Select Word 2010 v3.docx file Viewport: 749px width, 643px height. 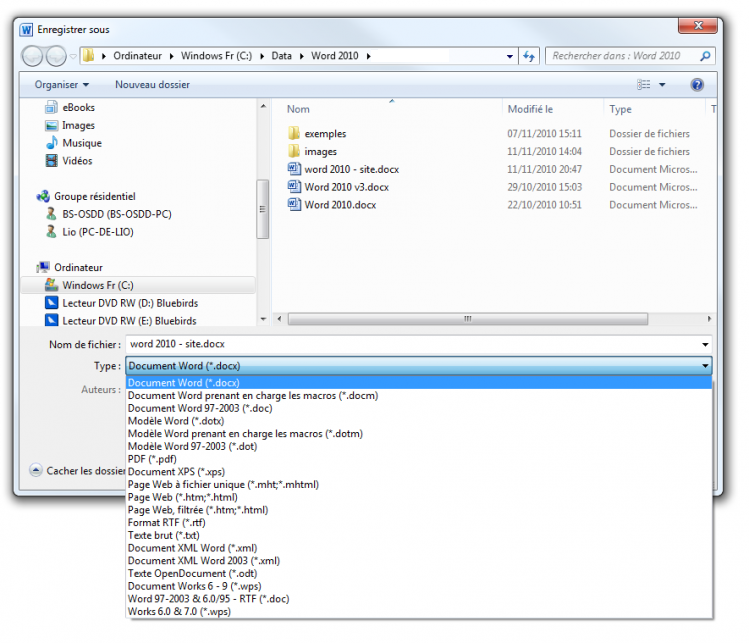pos(346,187)
